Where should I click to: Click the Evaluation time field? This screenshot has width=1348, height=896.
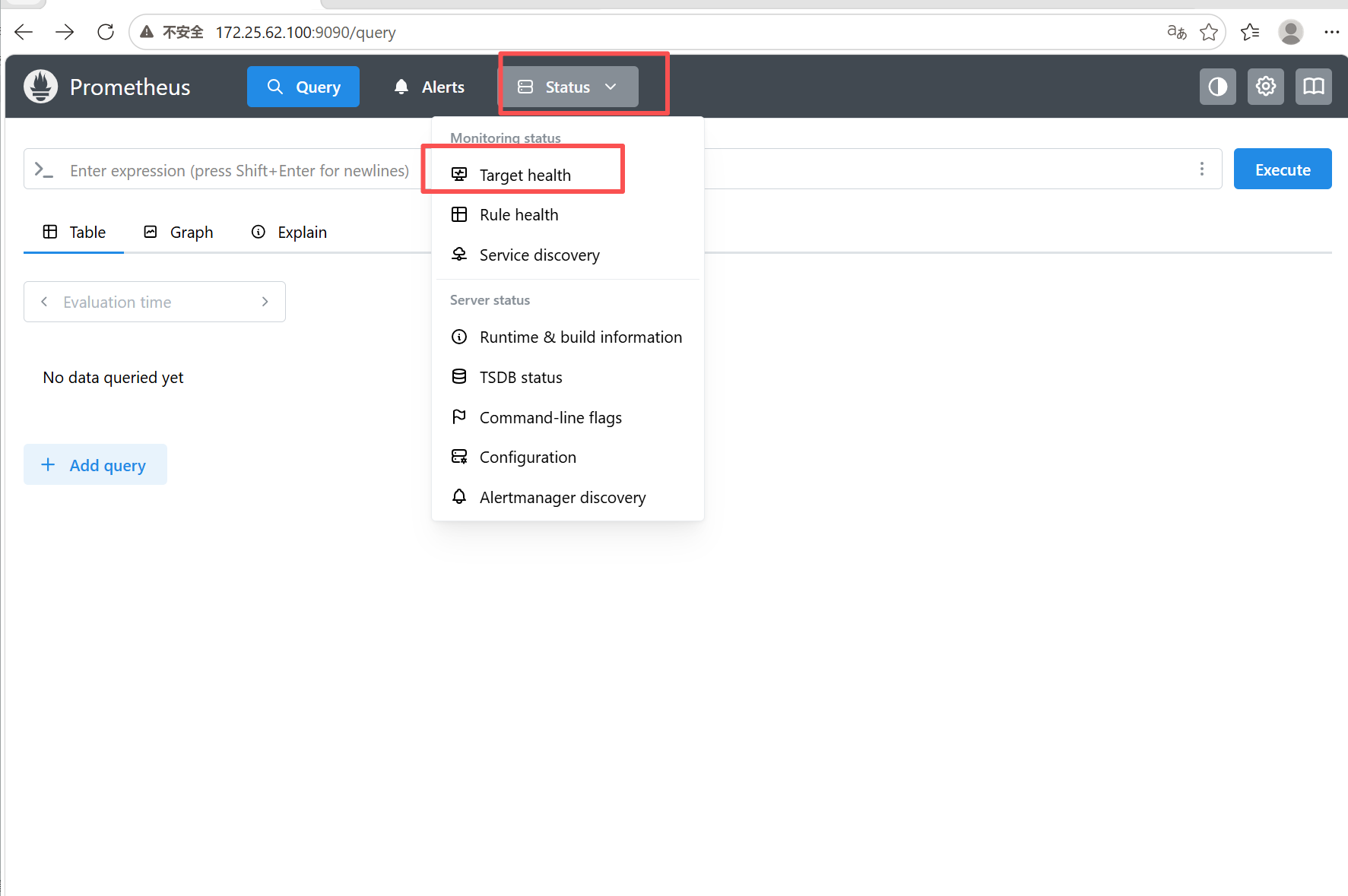pyautogui.click(x=154, y=302)
